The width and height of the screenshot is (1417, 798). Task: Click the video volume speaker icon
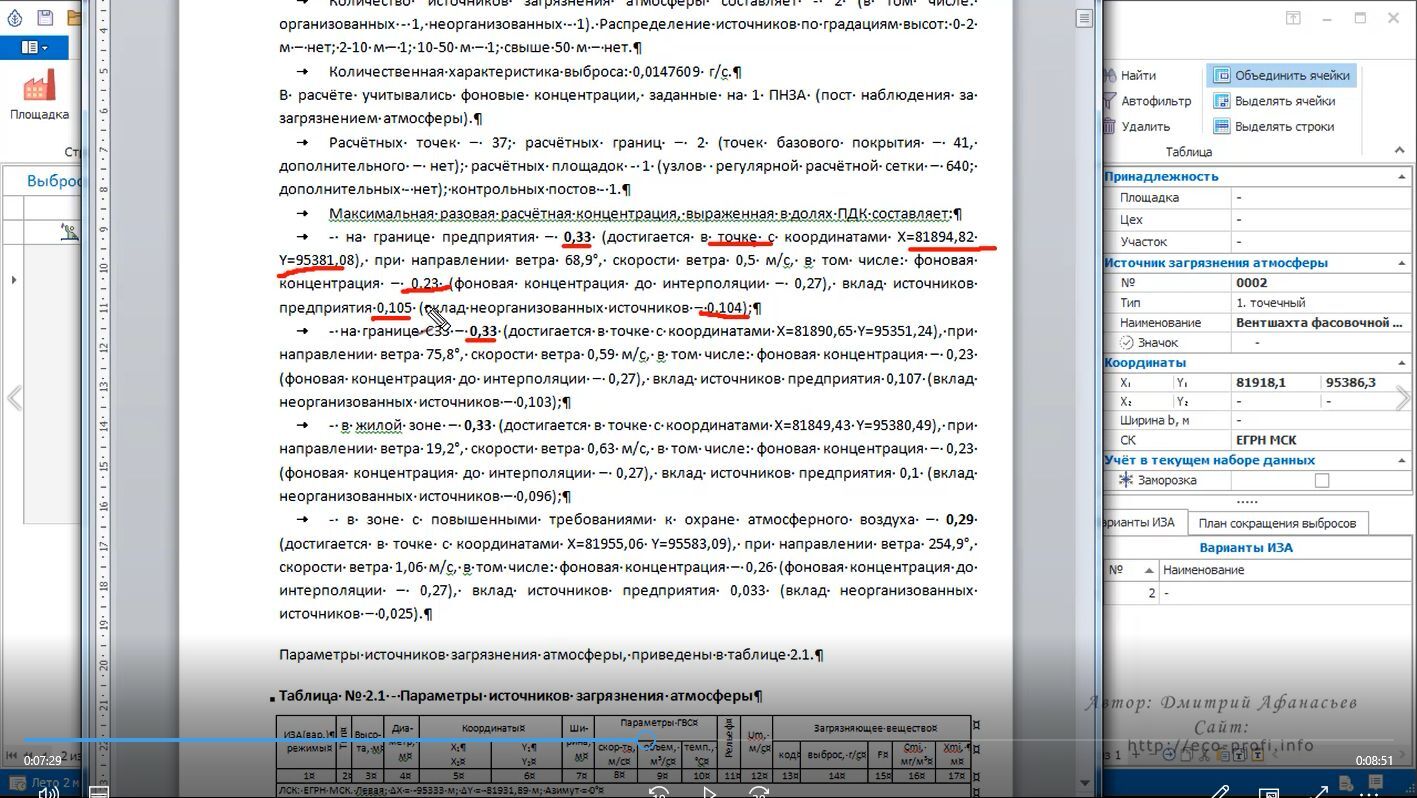pos(48,791)
